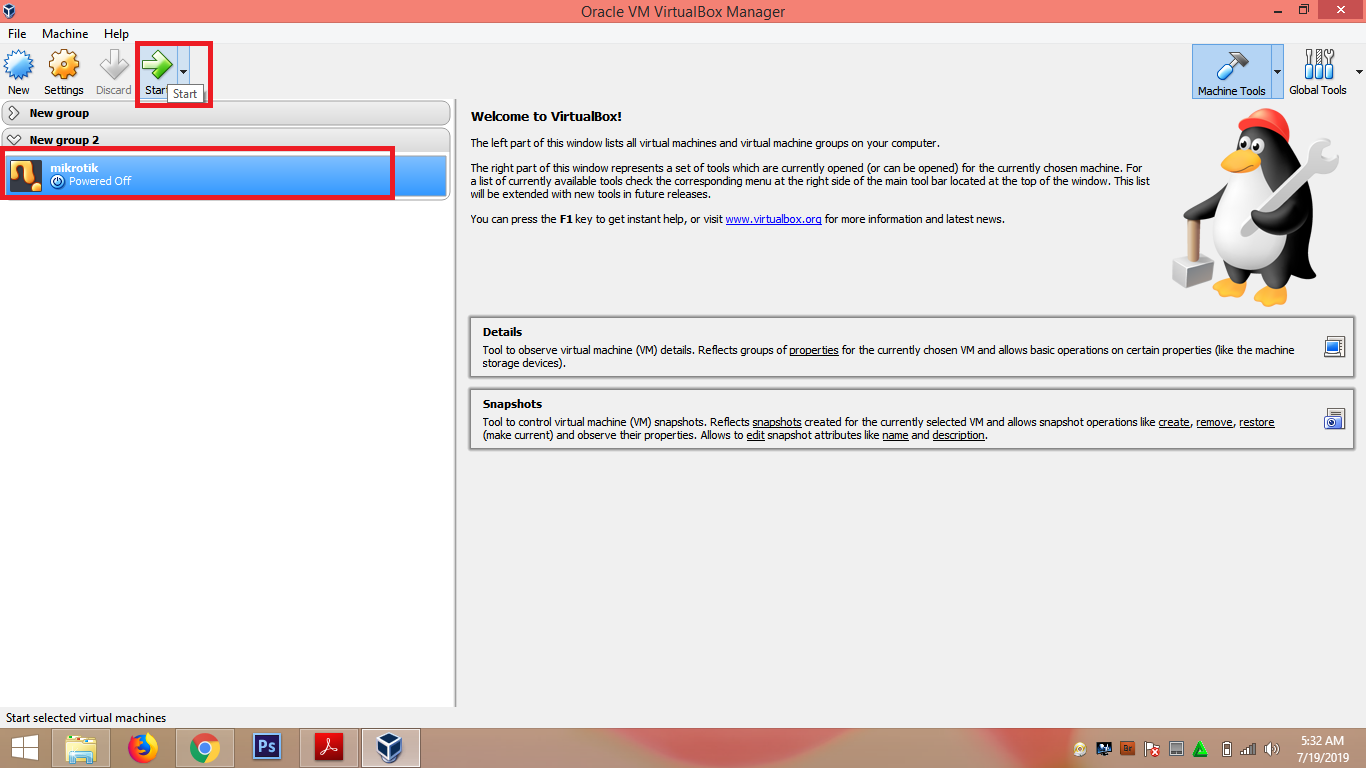Open the Machine menu

click(x=65, y=34)
